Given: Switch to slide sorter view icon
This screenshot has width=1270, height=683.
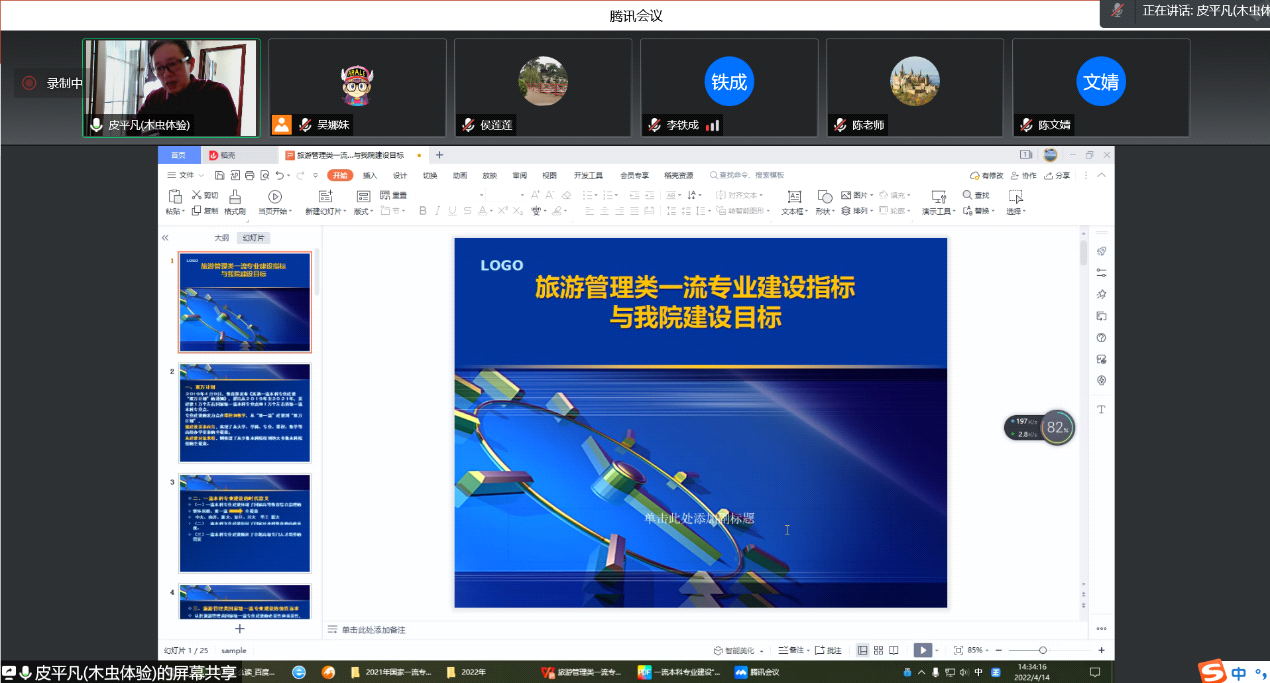Looking at the screenshot, I should pyautogui.click(x=878, y=650).
